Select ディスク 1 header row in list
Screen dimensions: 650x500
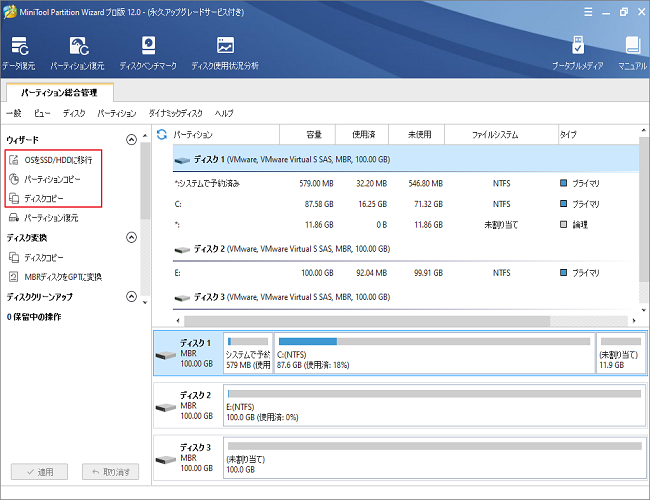pyautogui.click(x=405, y=159)
